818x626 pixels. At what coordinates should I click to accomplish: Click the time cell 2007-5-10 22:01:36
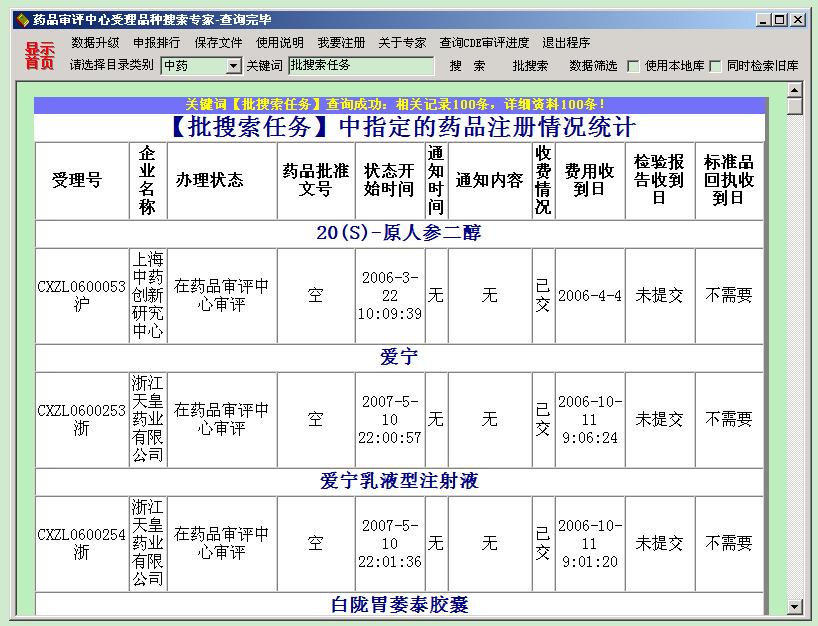tap(390, 543)
